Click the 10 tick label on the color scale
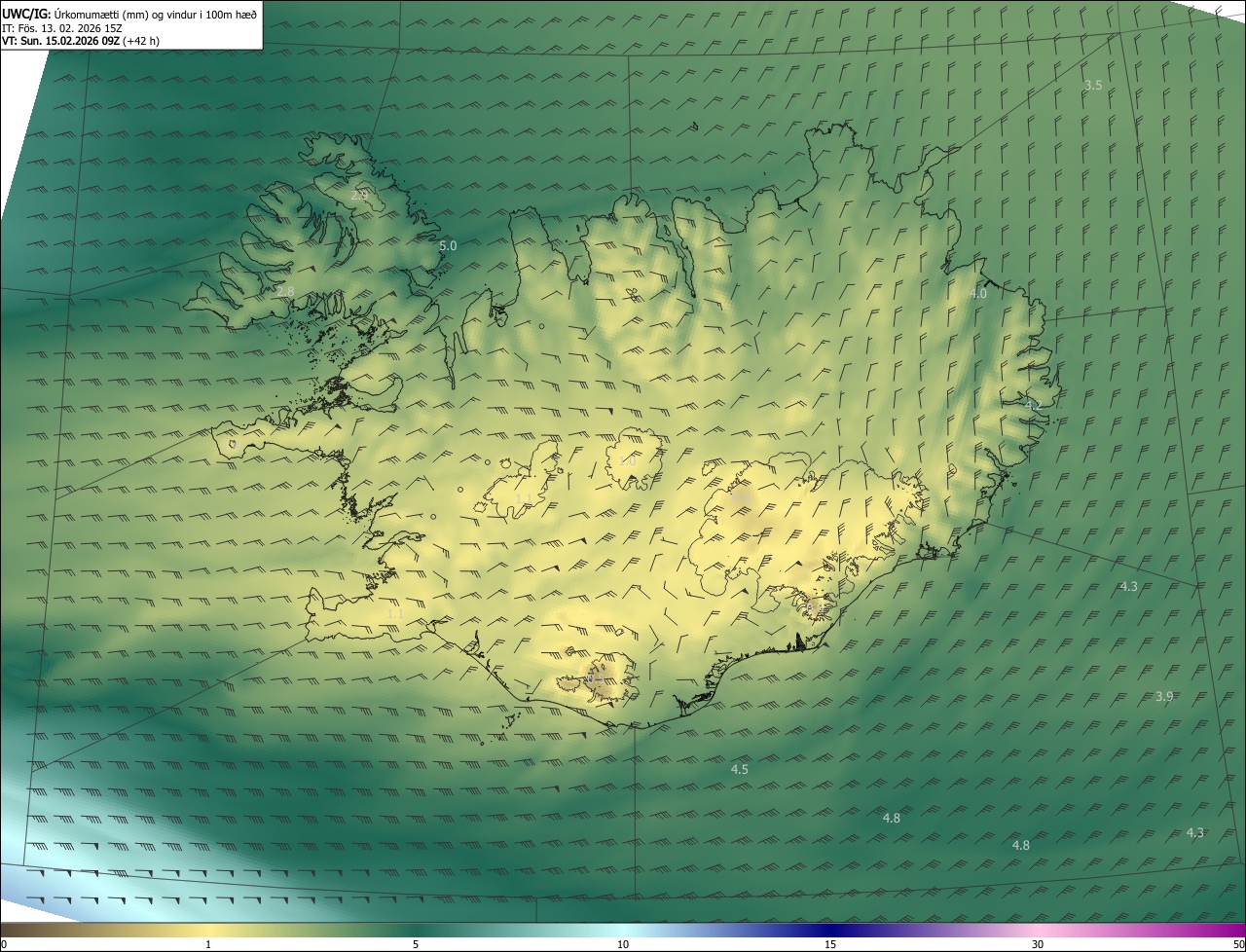This screenshot has height=952, width=1246. (623, 944)
